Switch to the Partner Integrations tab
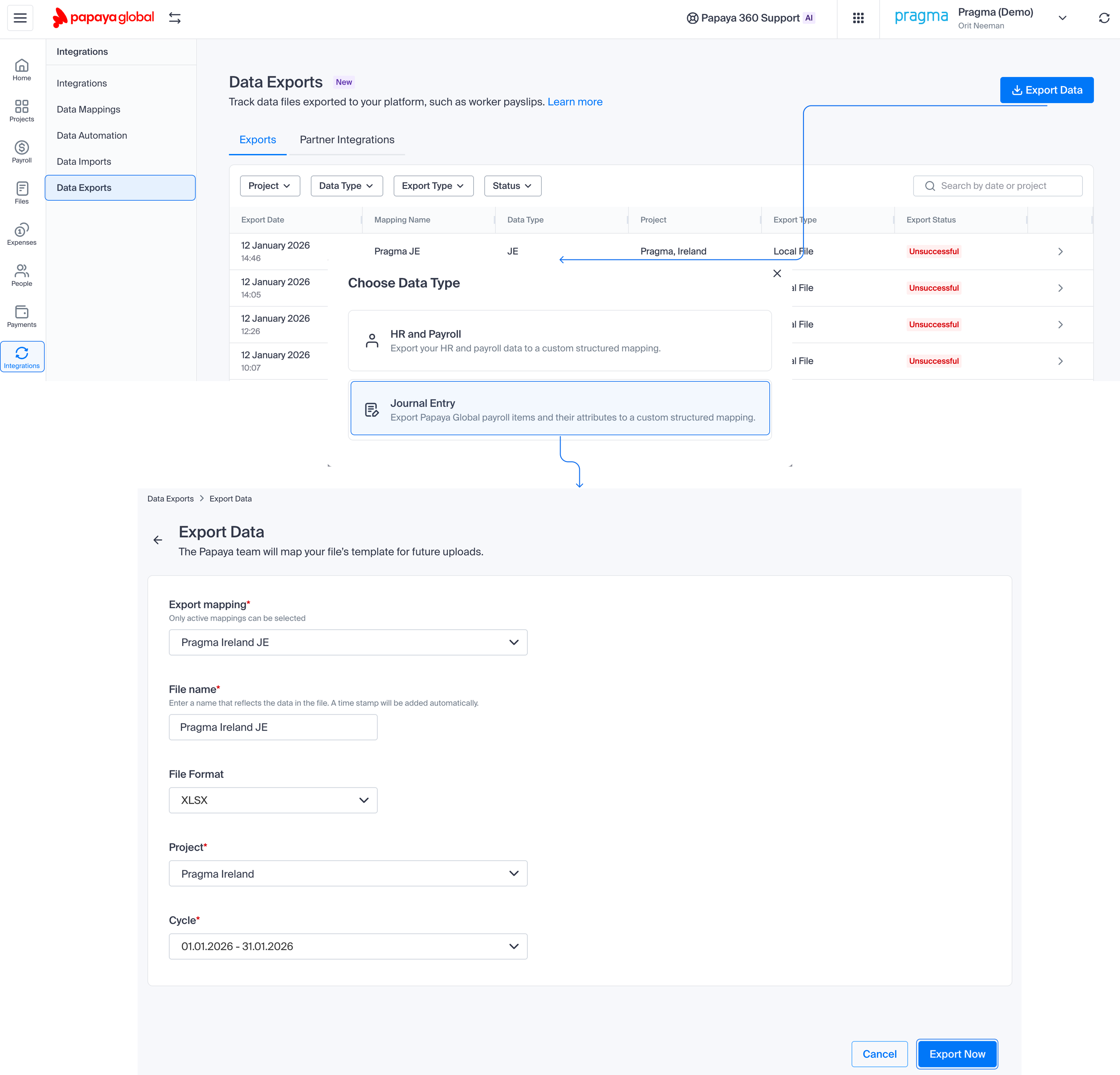1120x1075 pixels. click(x=347, y=140)
